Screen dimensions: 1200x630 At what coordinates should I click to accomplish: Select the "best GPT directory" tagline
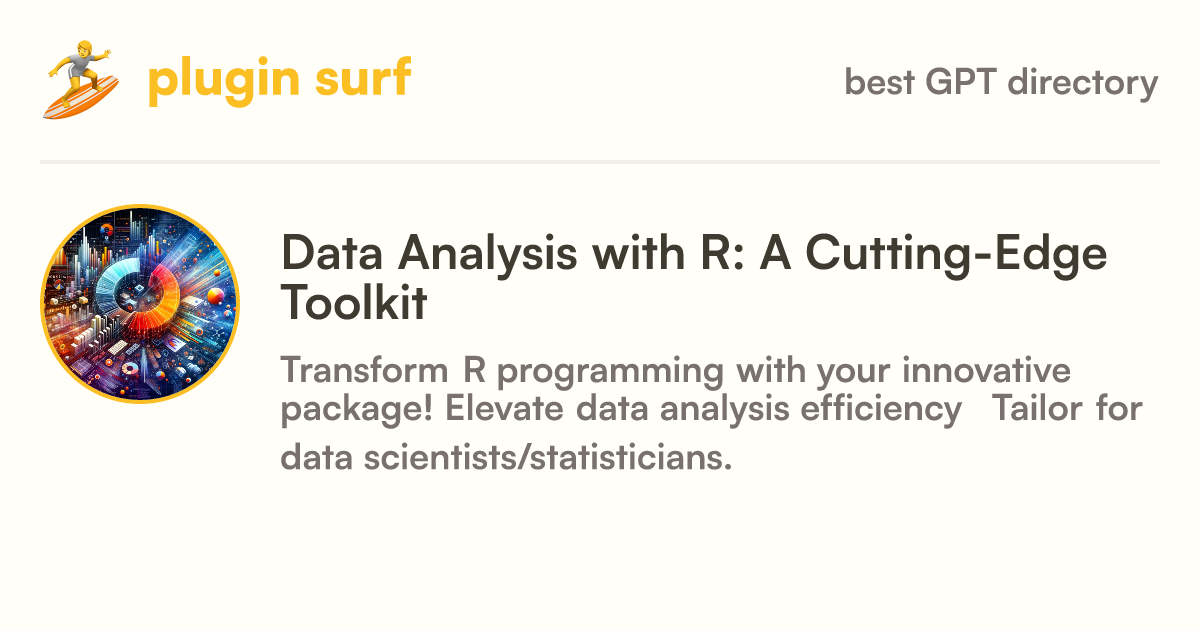[x=1001, y=82]
